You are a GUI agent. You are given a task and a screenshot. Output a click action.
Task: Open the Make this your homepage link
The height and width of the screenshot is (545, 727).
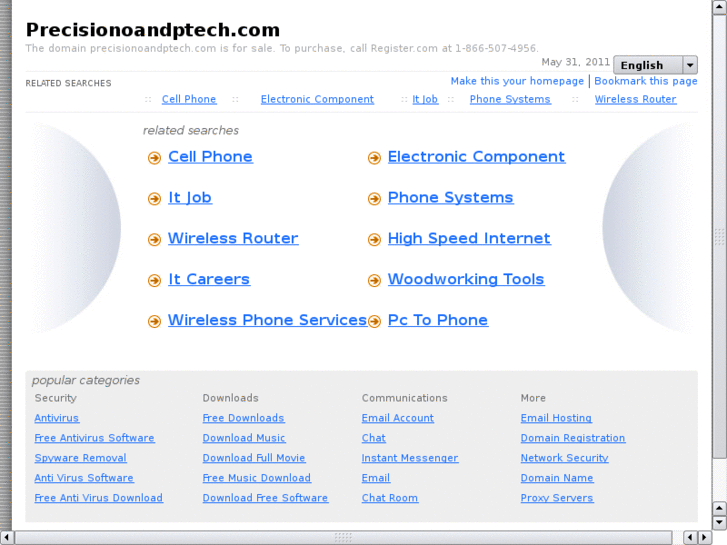pos(517,81)
